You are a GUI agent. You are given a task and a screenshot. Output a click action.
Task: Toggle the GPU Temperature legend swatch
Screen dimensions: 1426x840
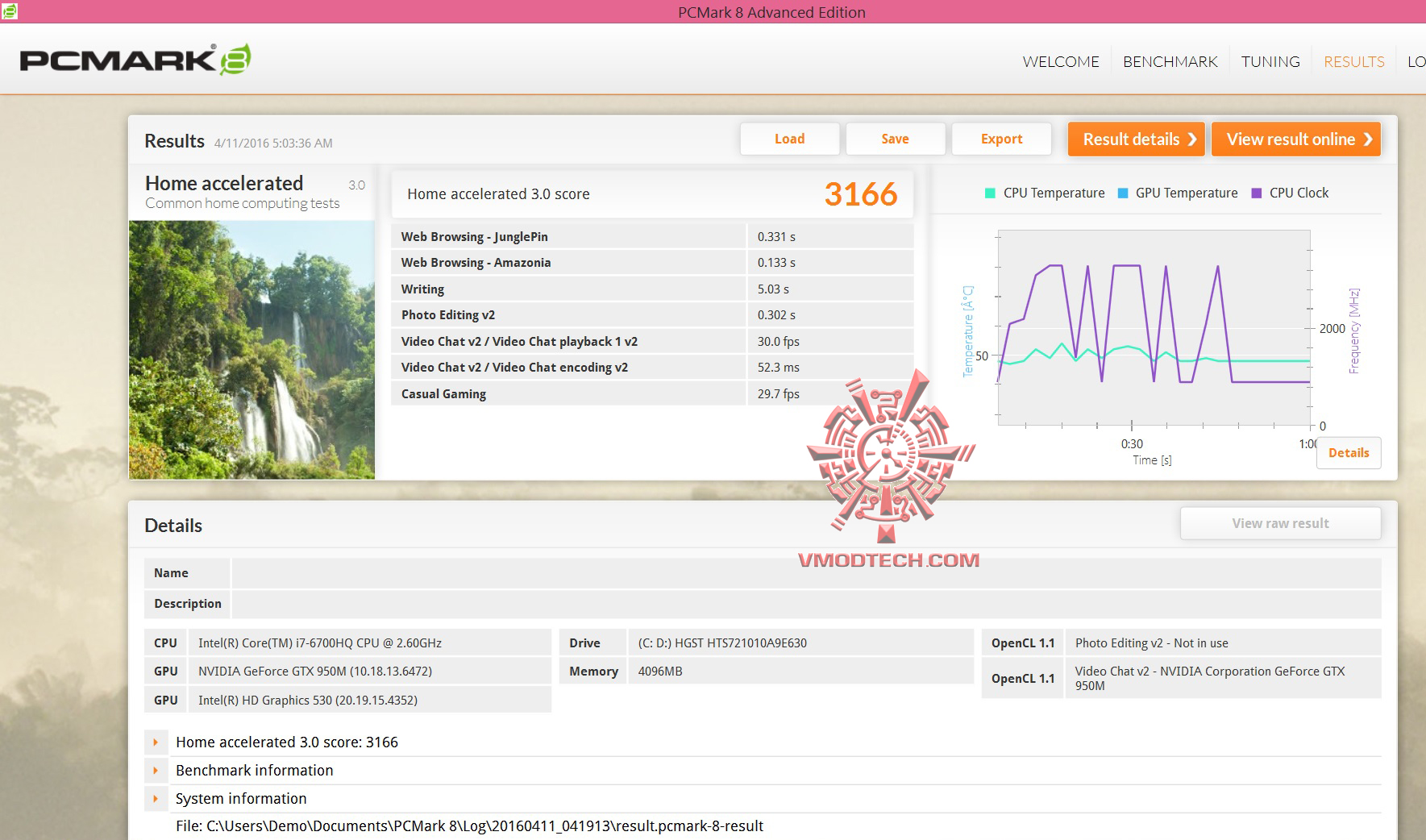1123,193
